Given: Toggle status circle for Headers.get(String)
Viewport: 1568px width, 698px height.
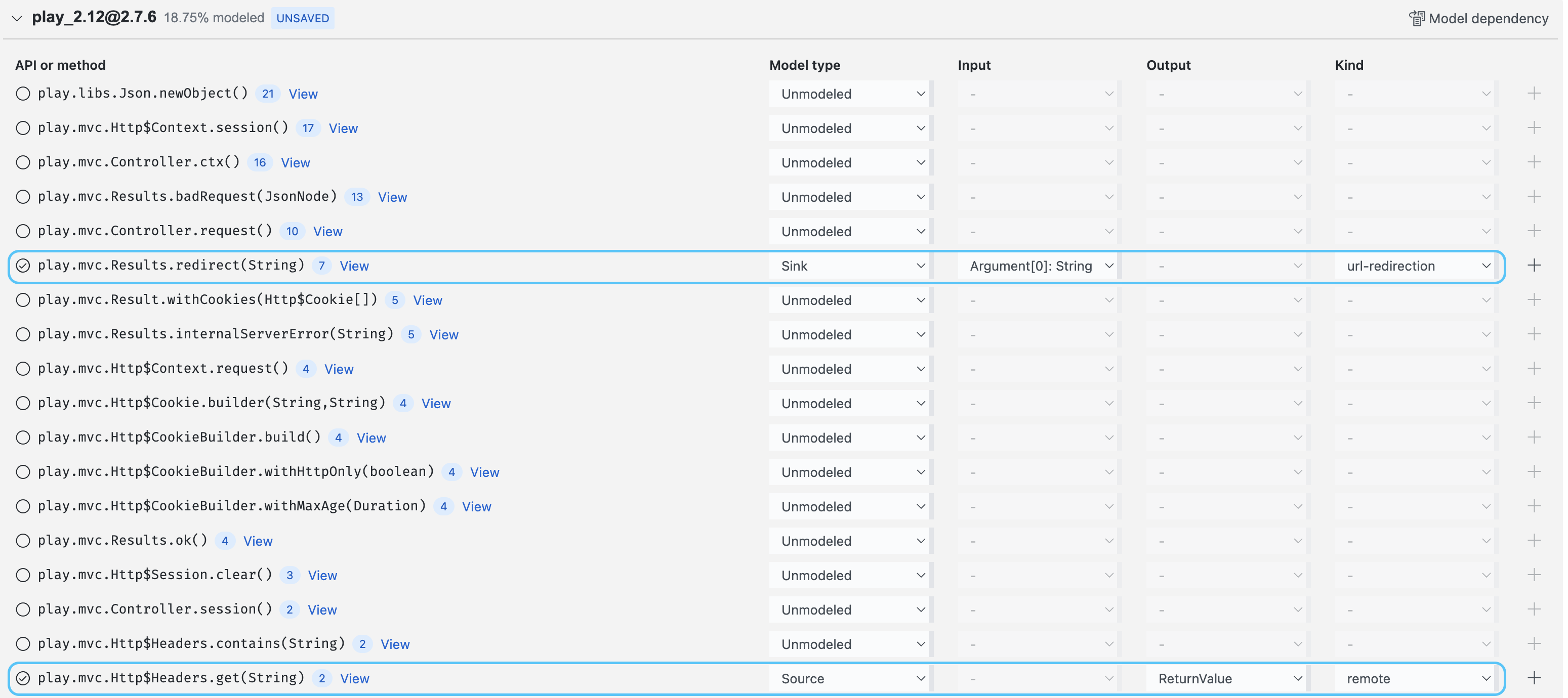Looking at the screenshot, I should 23,678.
